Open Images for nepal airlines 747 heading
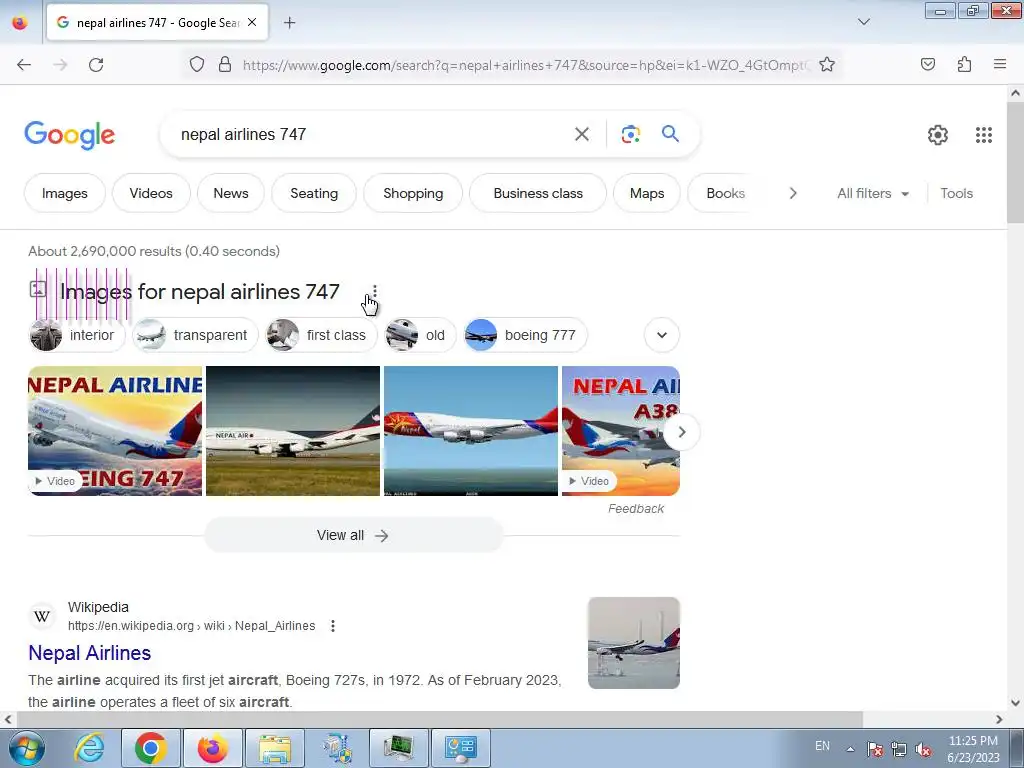1024x768 pixels. (200, 292)
